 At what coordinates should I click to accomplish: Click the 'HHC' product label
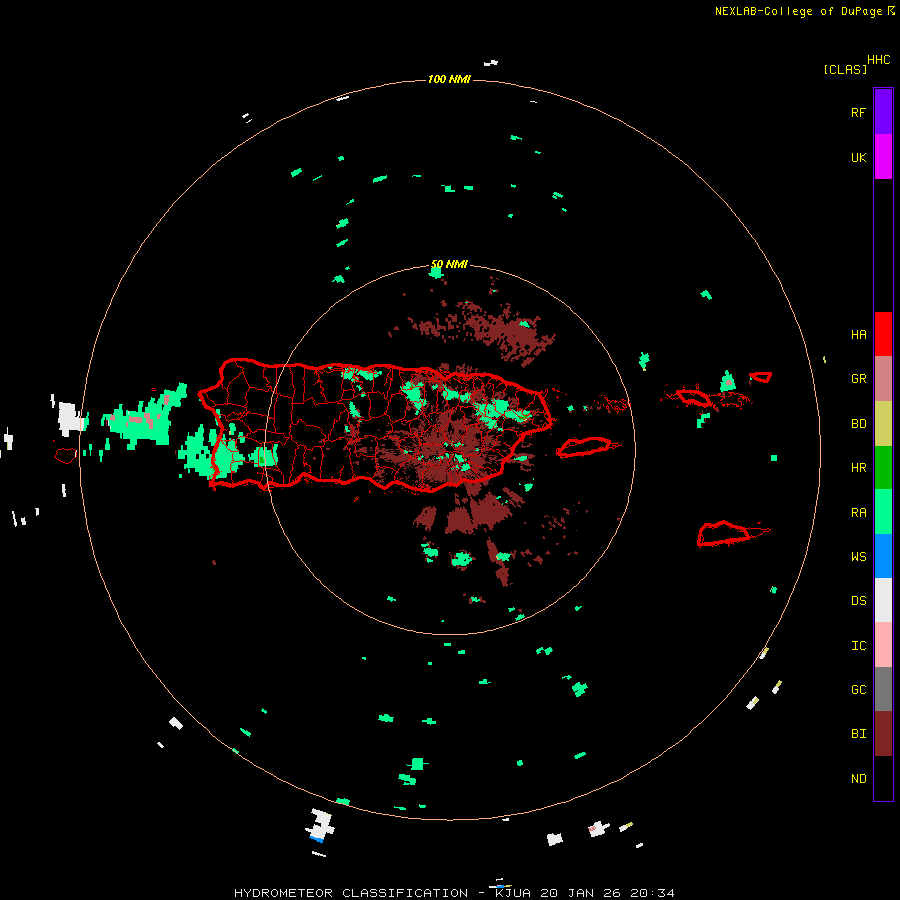click(x=879, y=60)
